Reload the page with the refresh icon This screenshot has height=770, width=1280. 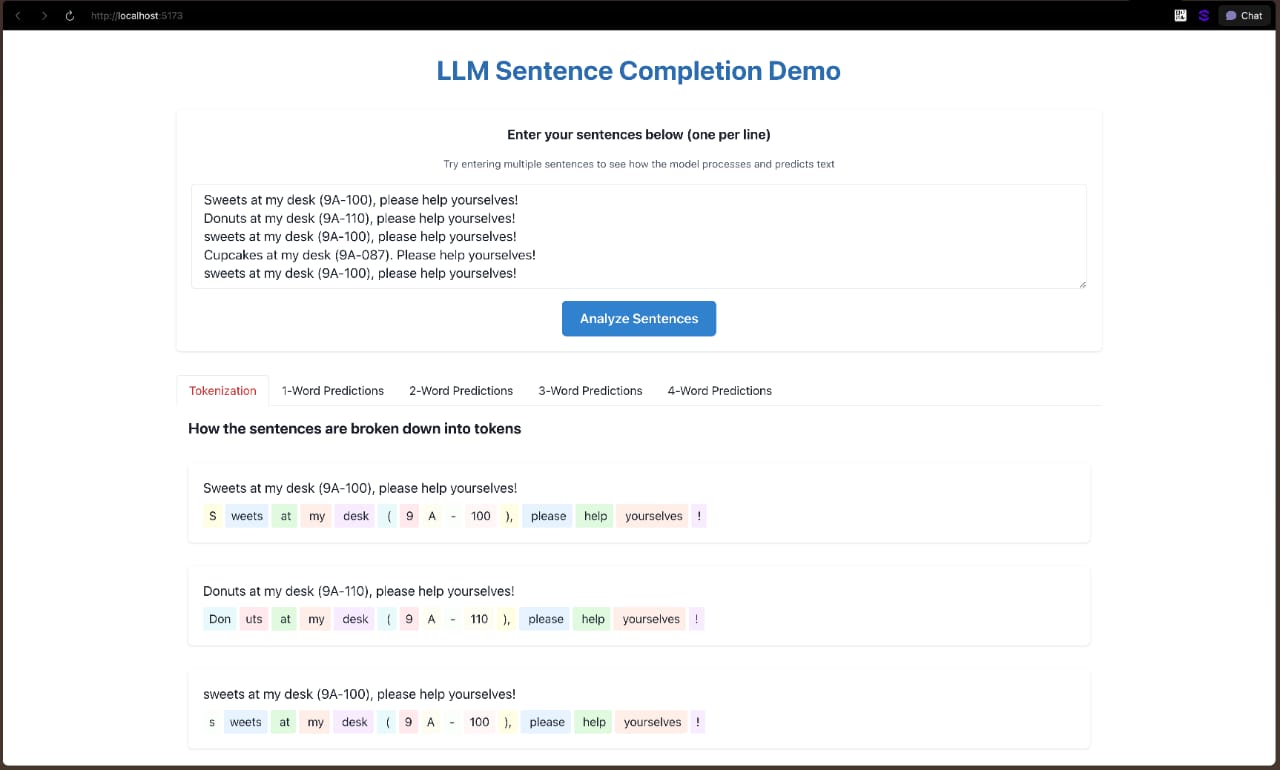[70, 16]
